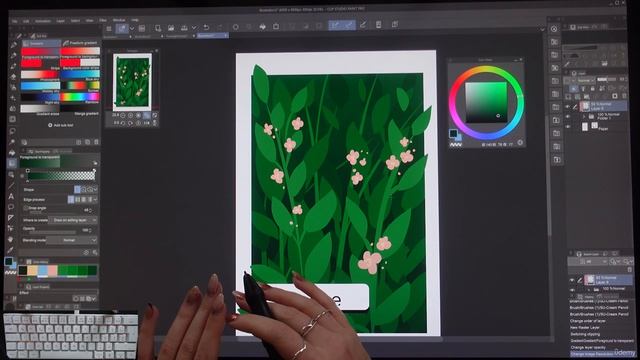
Task: Select the Decoration sparkle tool in toolbox
Action: [12, 98]
